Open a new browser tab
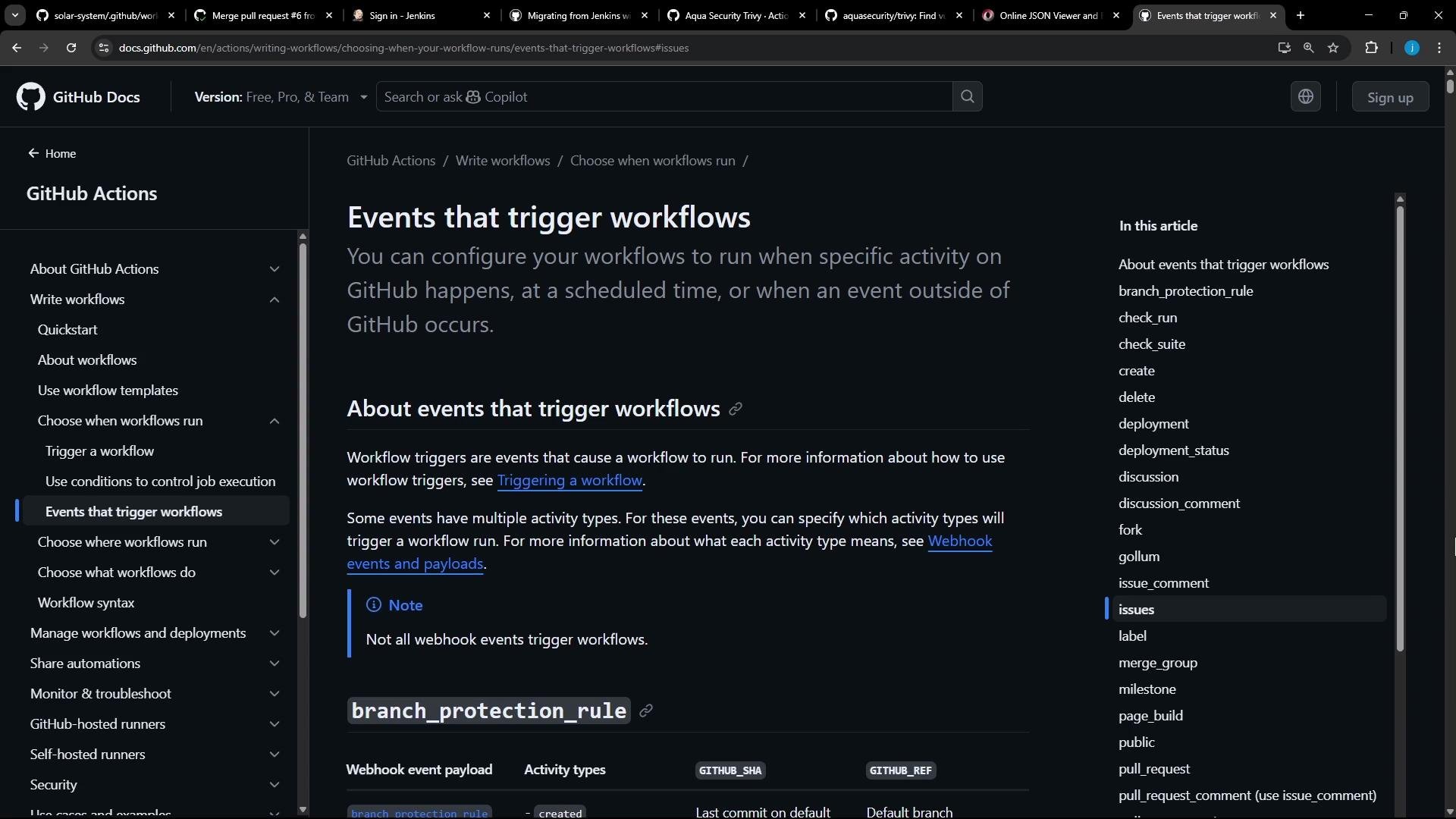 pyautogui.click(x=1301, y=15)
